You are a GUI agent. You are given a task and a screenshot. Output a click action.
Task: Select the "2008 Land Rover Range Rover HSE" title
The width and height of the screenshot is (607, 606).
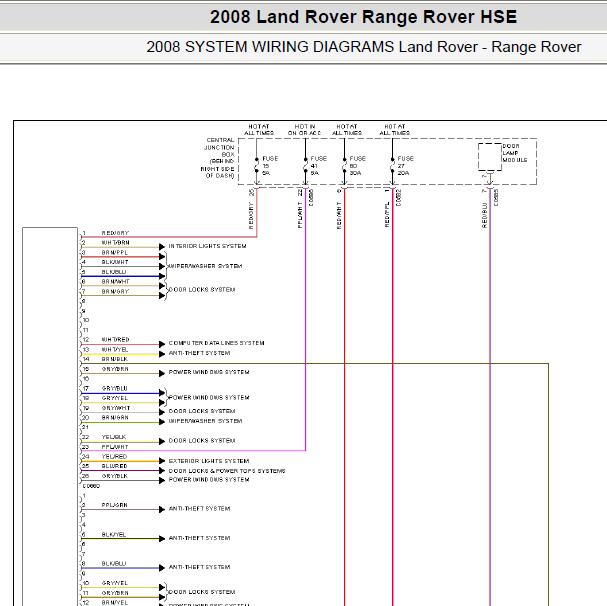pyautogui.click(x=364, y=17)
